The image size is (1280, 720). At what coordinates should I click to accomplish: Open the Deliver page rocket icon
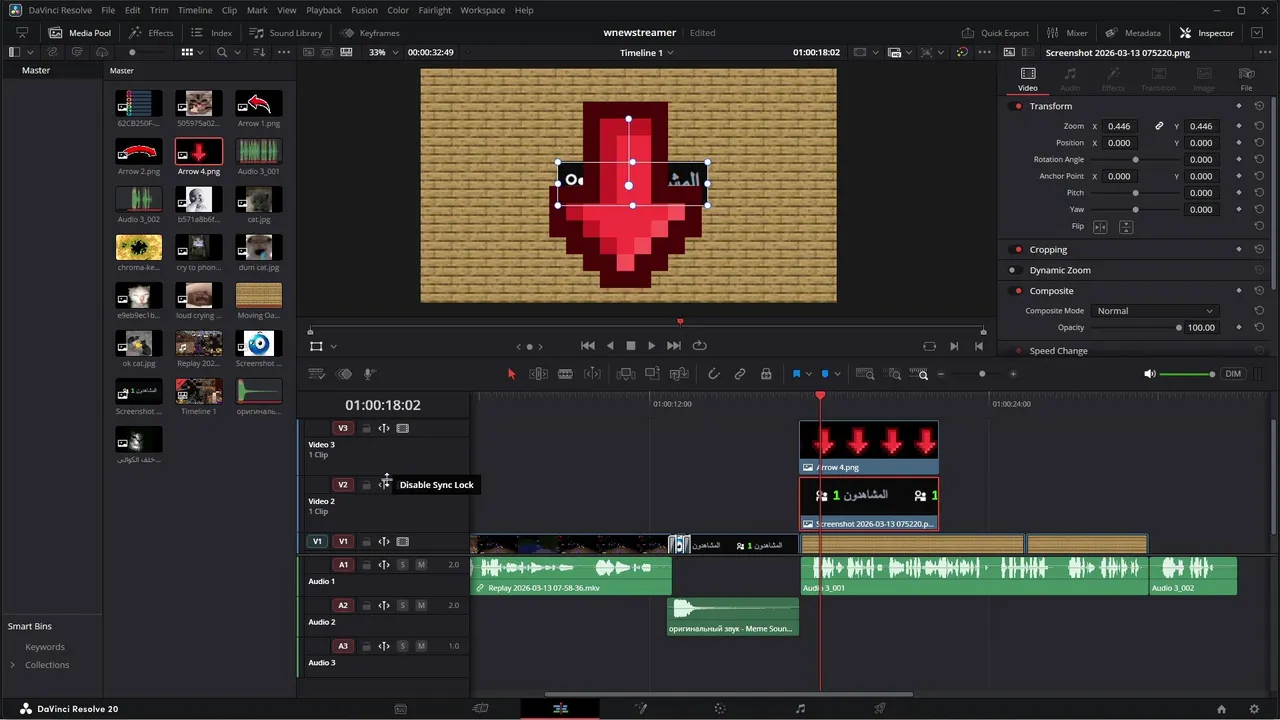coord(880,709)
